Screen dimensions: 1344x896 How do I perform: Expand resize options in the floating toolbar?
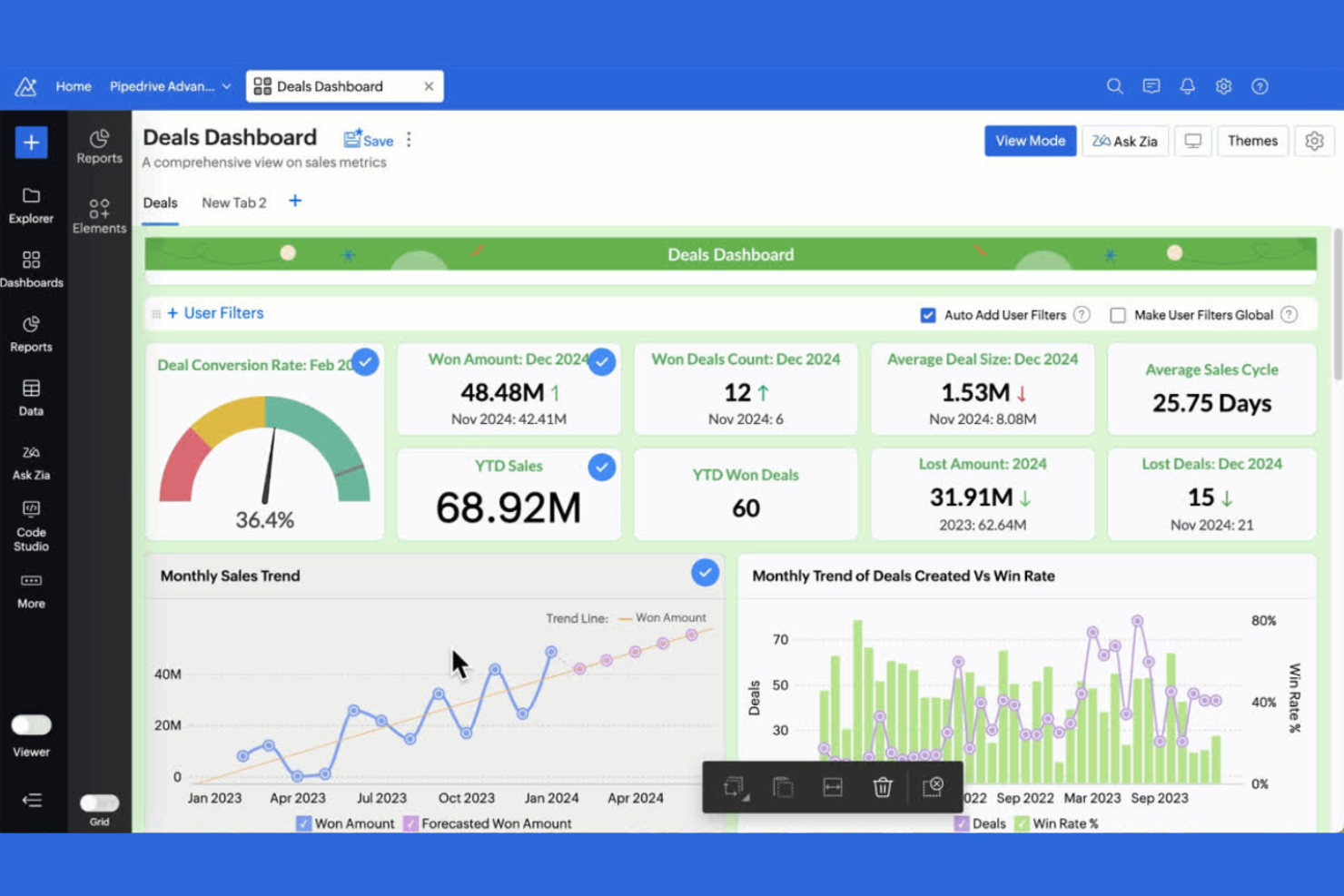pos(734,786)
